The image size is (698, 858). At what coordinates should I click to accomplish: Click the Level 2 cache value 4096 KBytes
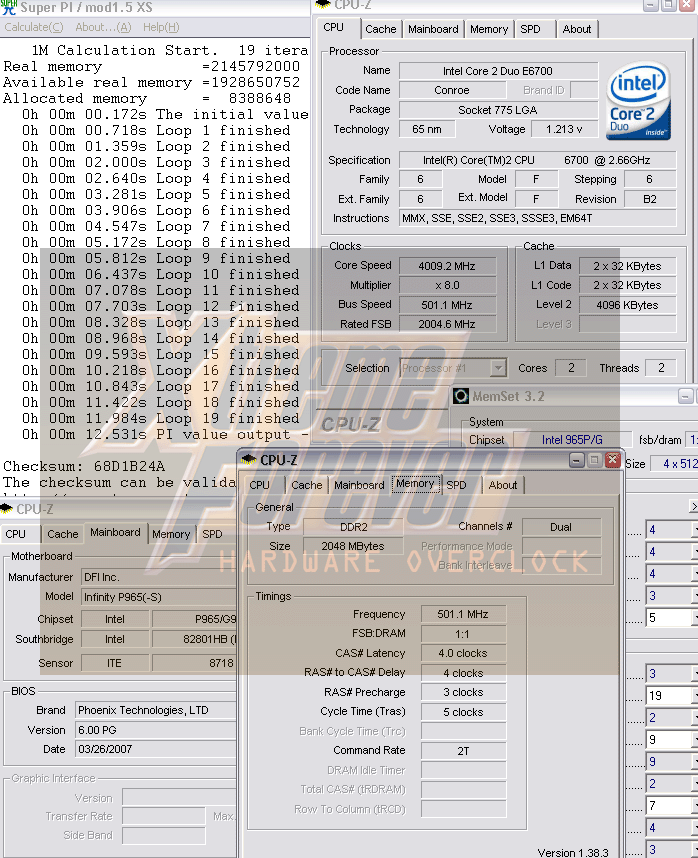(627, 305)
